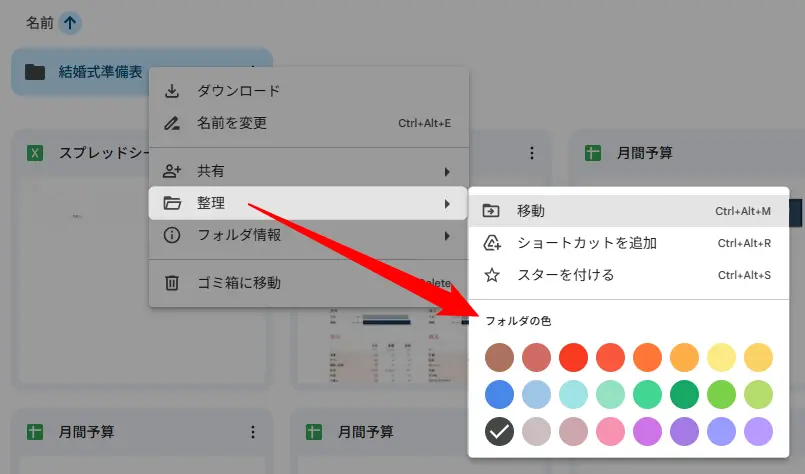The height and width of the screenshot is (474, 805).
Task: Select 名前を変更 menu entry
Action: pyautogui.click(x=232, y=123)
